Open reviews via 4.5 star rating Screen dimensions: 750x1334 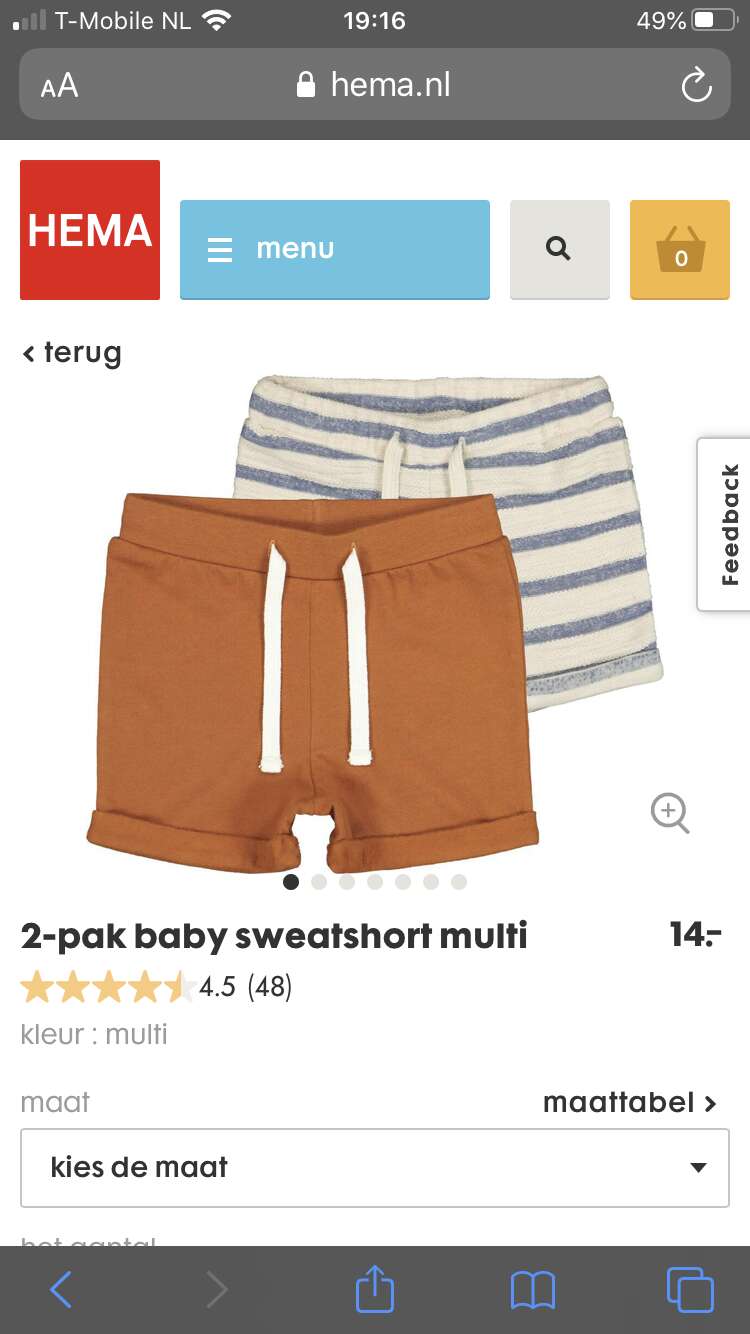(x=156, y=987)
